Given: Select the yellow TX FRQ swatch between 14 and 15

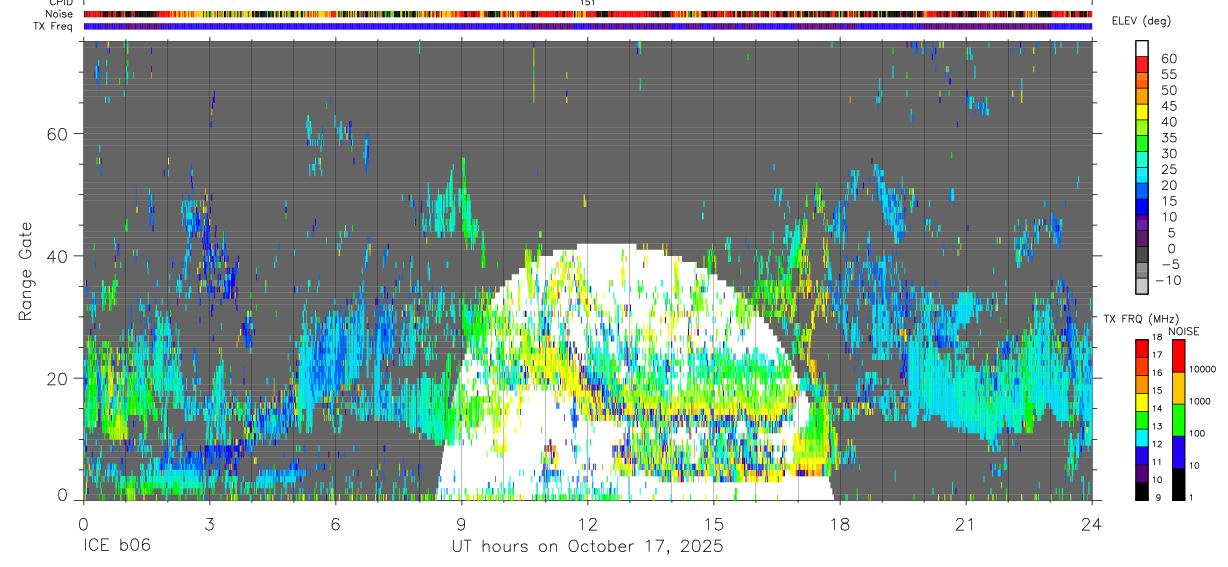Looking at the screenshot, I should coord(1141,401).
